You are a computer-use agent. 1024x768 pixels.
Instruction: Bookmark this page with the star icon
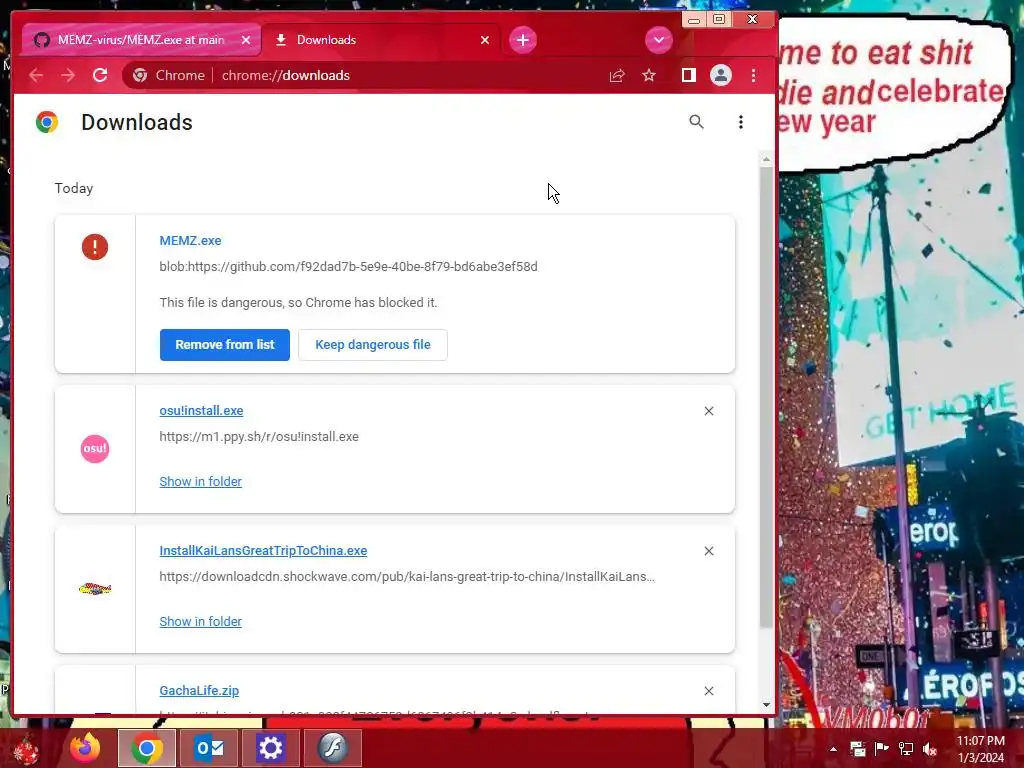tap(648, 76)
